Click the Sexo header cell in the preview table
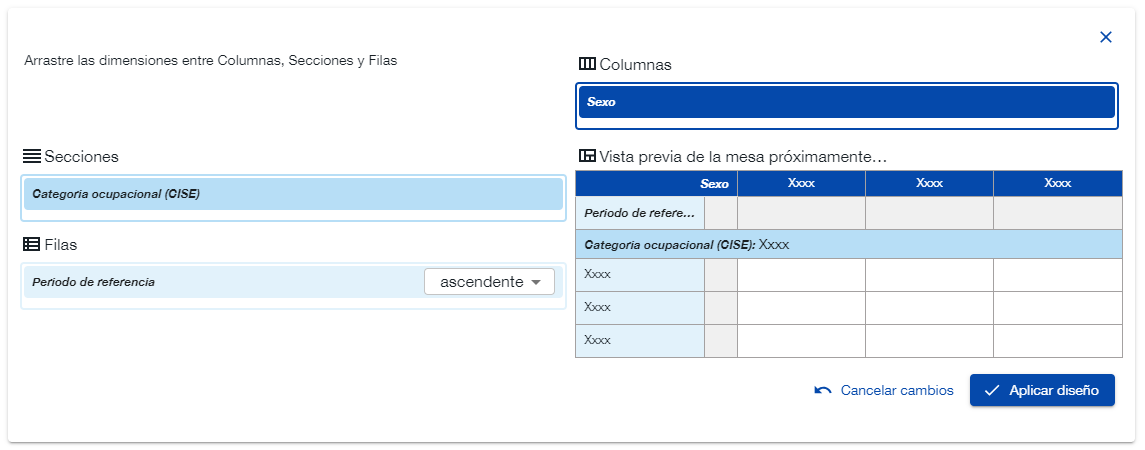1145x450 pixels. [x=656, y=183]
